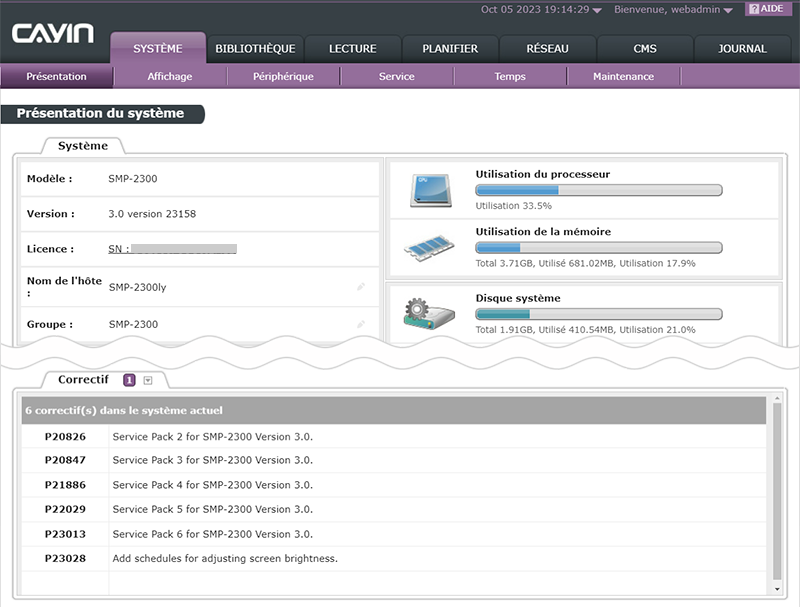Switch to the BIBLIOTHÈQUE tab
This screenshot has width=800, height=607.
[255, 48]
